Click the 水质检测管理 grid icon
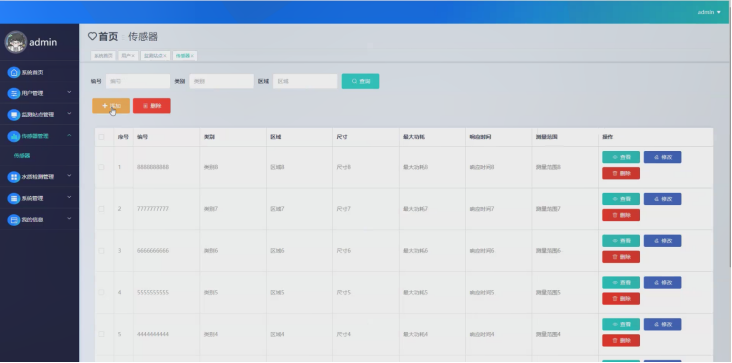Screen dimensions: 732x363 [x=14, y=177]
